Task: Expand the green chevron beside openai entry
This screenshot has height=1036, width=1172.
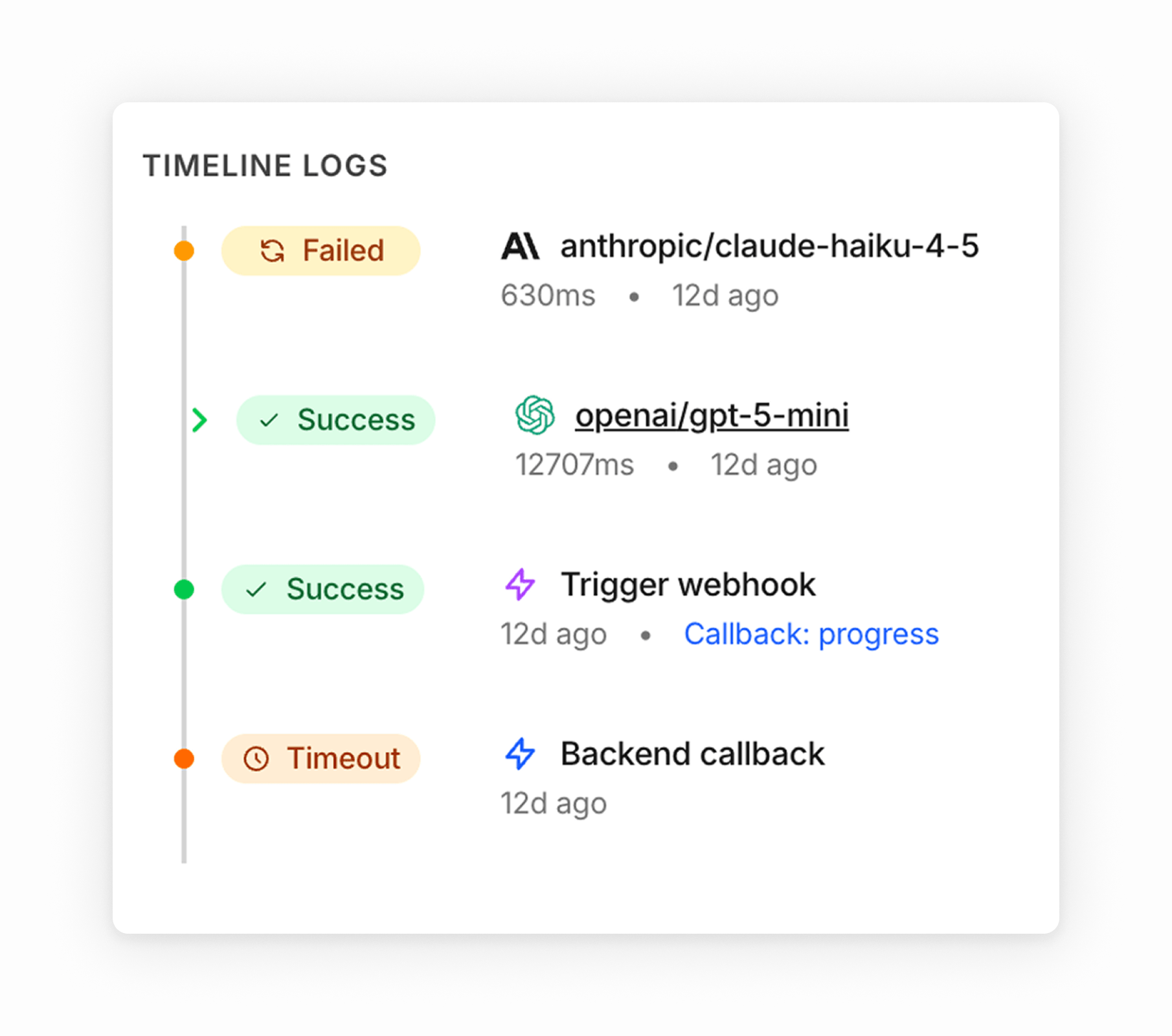Action: tap(199, 420)
